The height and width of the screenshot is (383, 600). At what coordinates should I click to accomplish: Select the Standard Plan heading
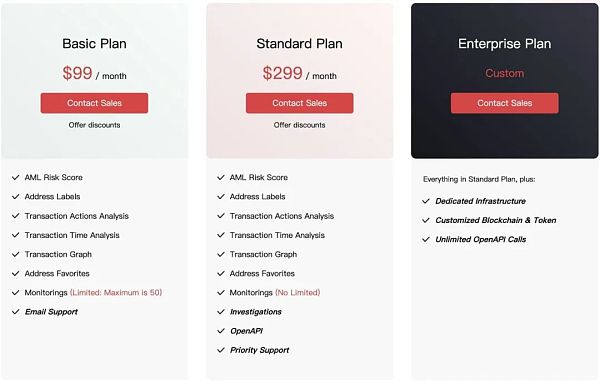[x=300, y=44]
